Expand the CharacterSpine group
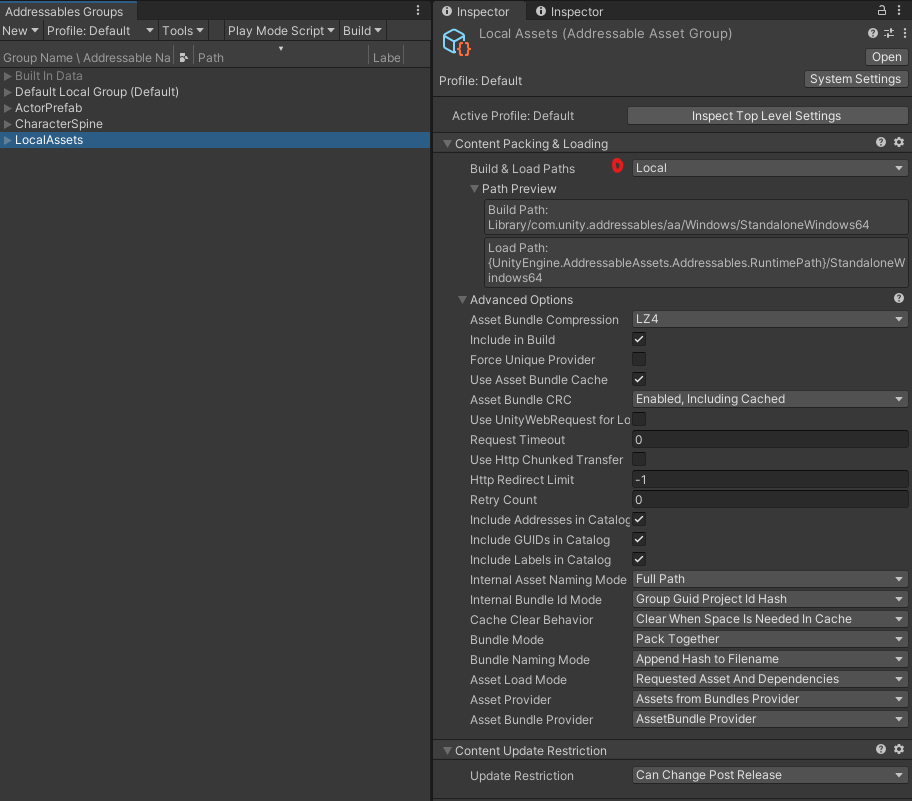Viewport: 912px width, 801px height. click(x=8, y=124)
